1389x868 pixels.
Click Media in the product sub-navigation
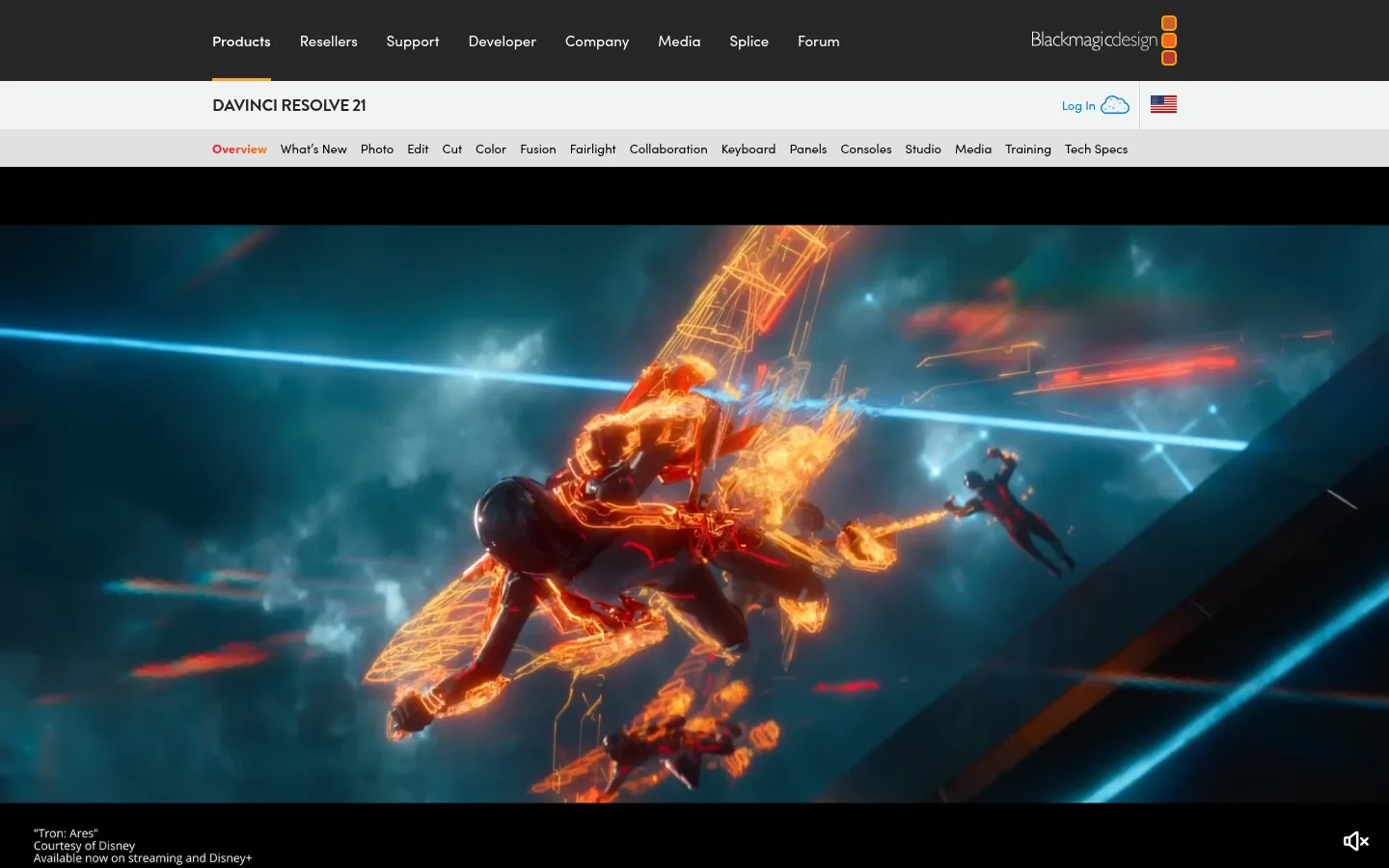(973, 149)
